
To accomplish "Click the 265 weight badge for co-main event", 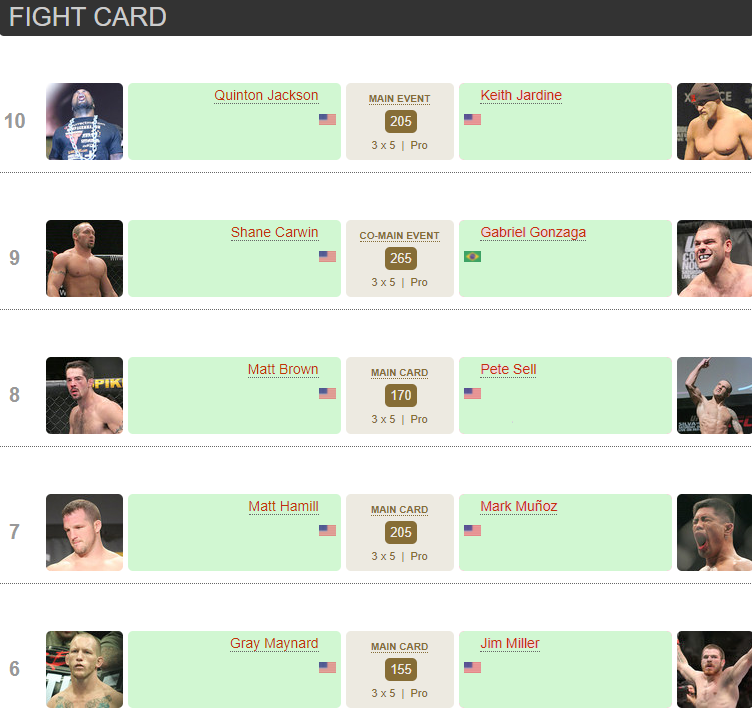I will point(401,259).
